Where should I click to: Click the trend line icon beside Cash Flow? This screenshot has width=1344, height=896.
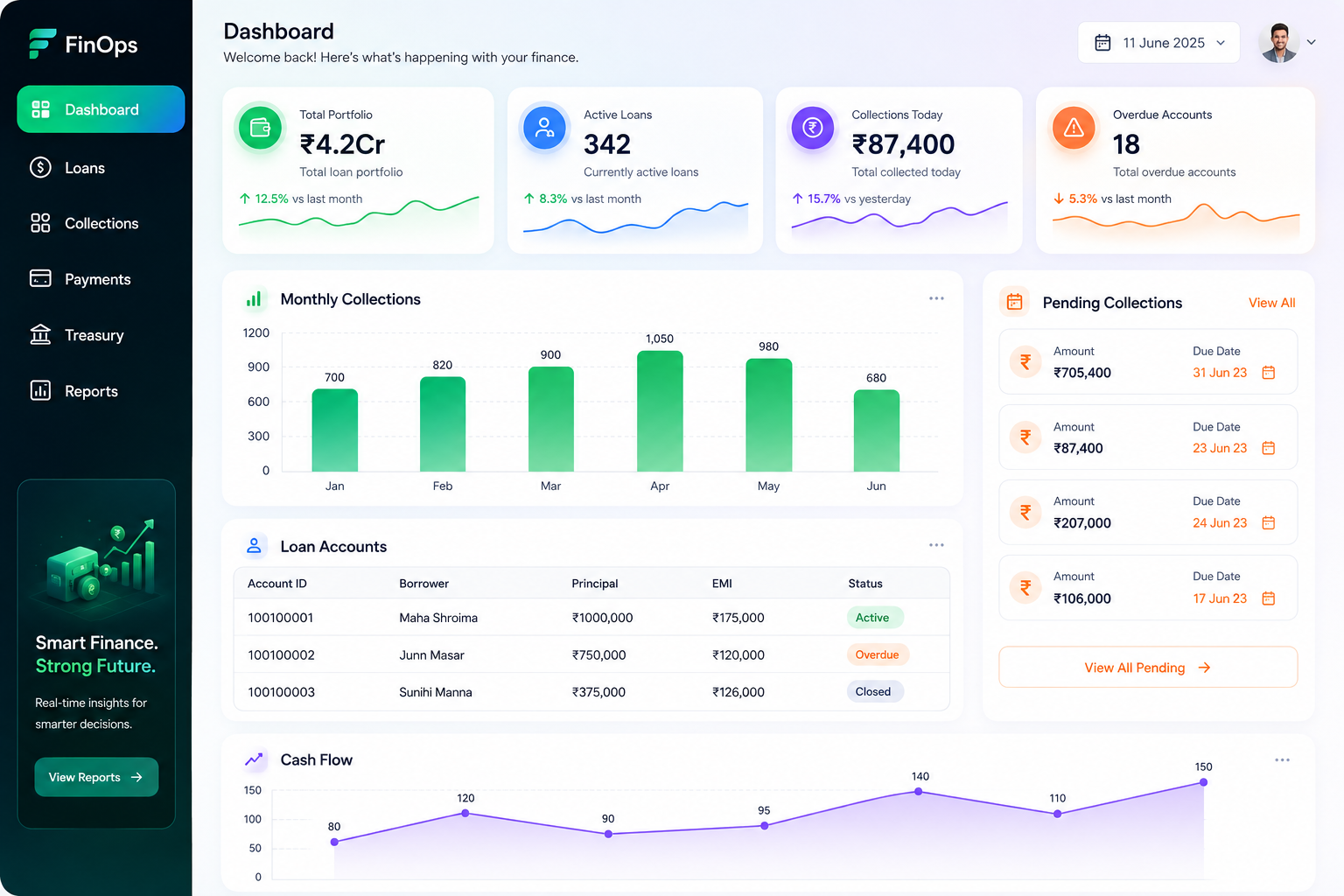point(254,759)
